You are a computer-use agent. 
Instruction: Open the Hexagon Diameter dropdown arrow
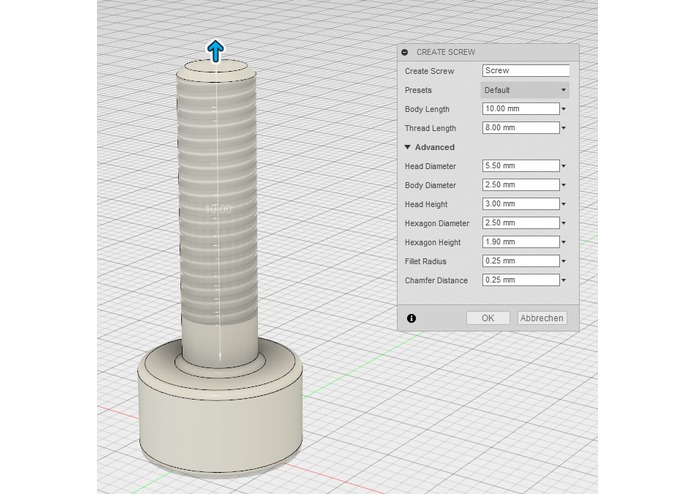click(x=564, y=223)
